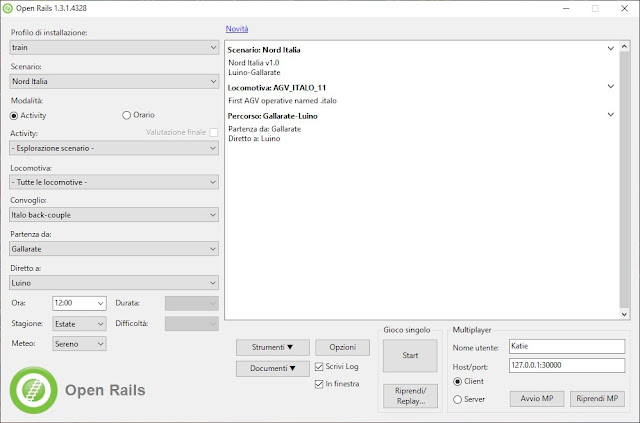This screenshot has height=423, width=640.
Task: Open the Activity dropdown Esplorazione scenario
Action: click(x=114, y=148)
